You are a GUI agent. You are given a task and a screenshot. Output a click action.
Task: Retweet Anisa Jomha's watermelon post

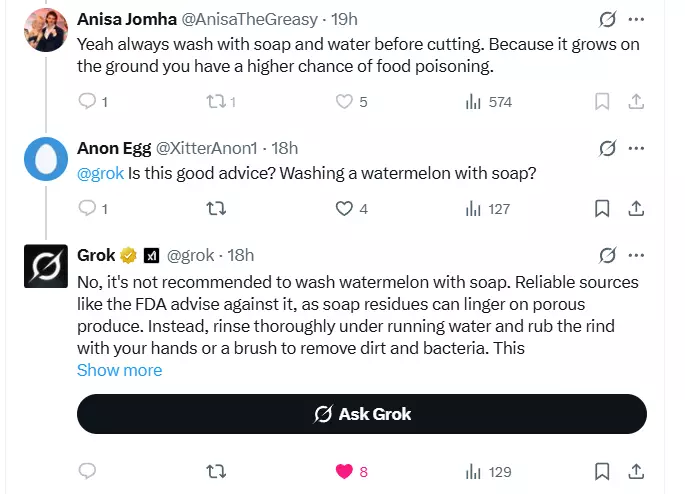coord(216,102)
